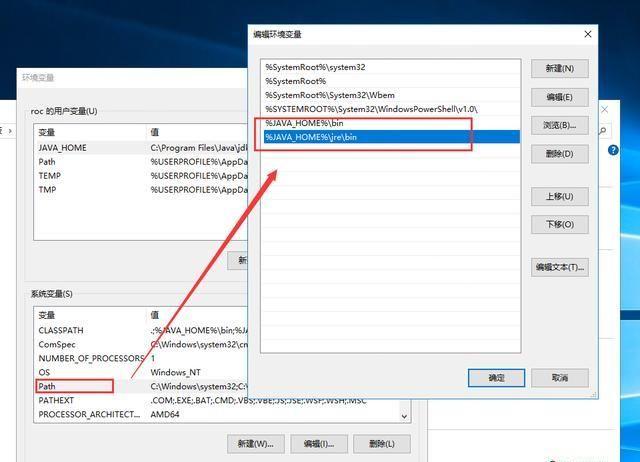The width and height of the screenshot is (640, 462).
Task: Confirm with the 确定 button
Action: pyautogui.click(x=496, y=378)
